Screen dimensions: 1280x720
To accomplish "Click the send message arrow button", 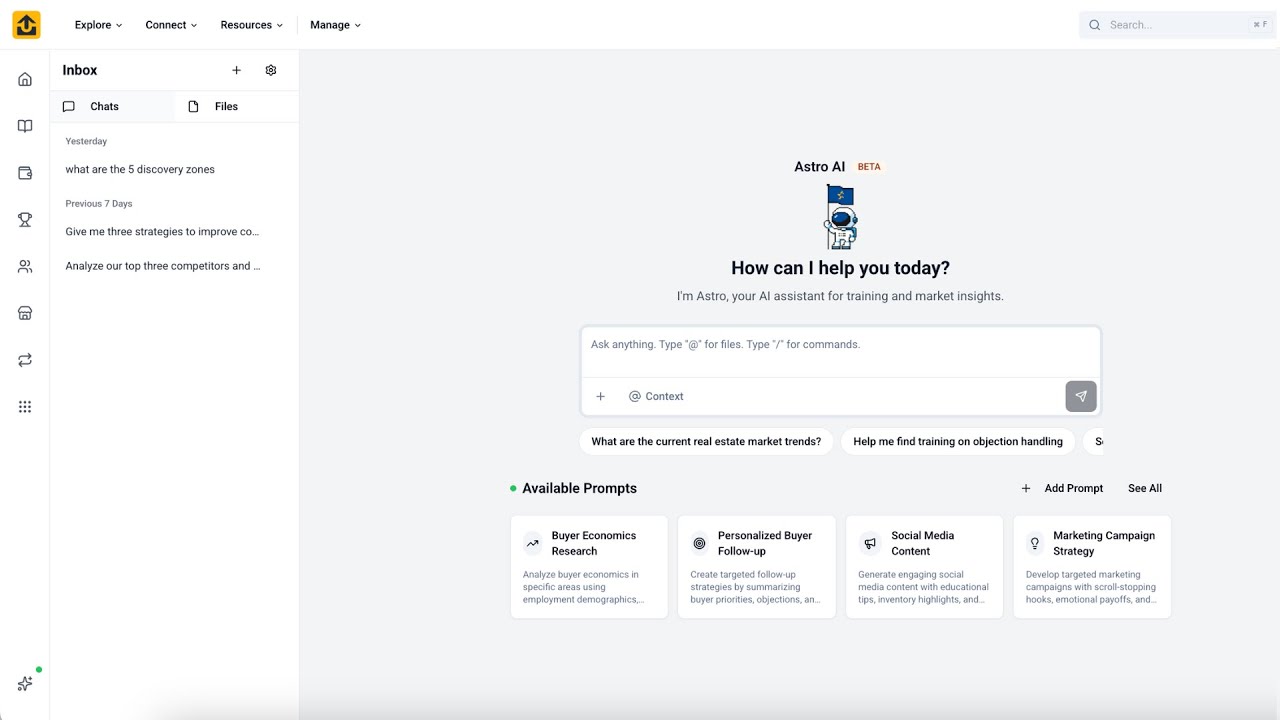I will [1081, 396].
